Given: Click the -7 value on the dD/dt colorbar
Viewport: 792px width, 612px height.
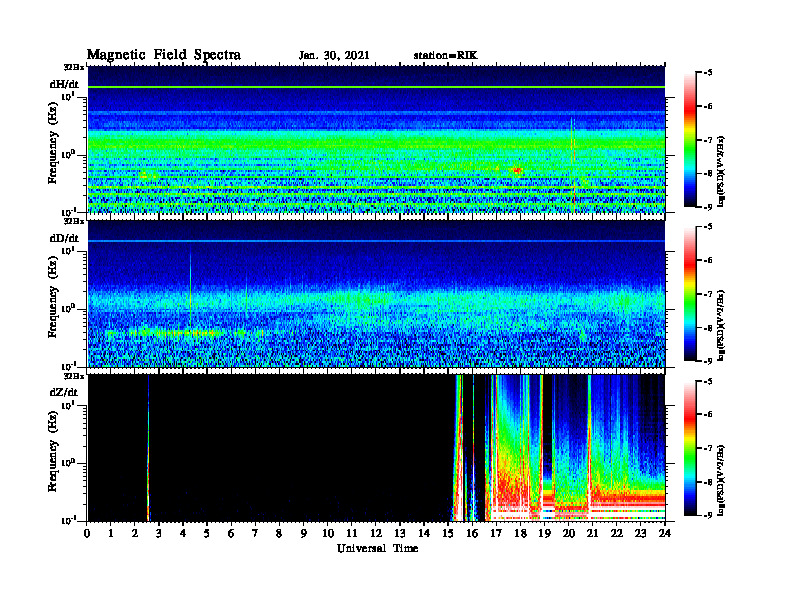Looking at the screenshot, I should coord(707,294).
